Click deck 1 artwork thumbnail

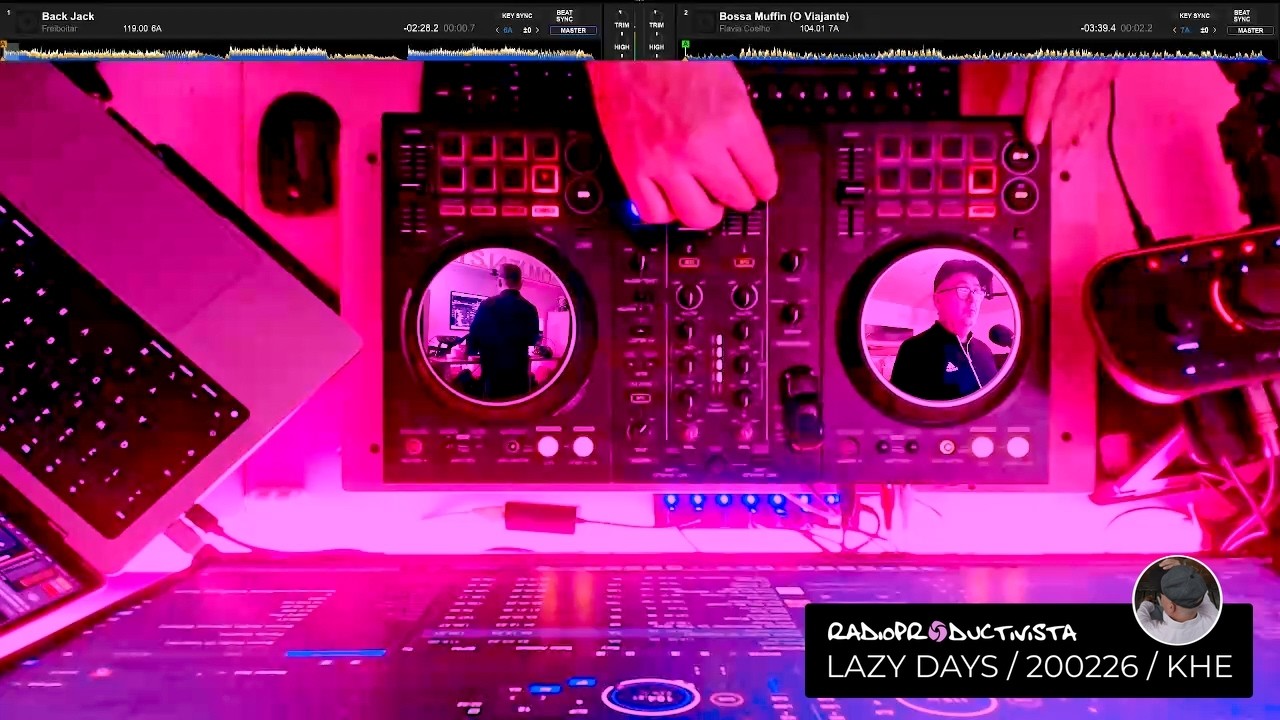tap(26, 22)
